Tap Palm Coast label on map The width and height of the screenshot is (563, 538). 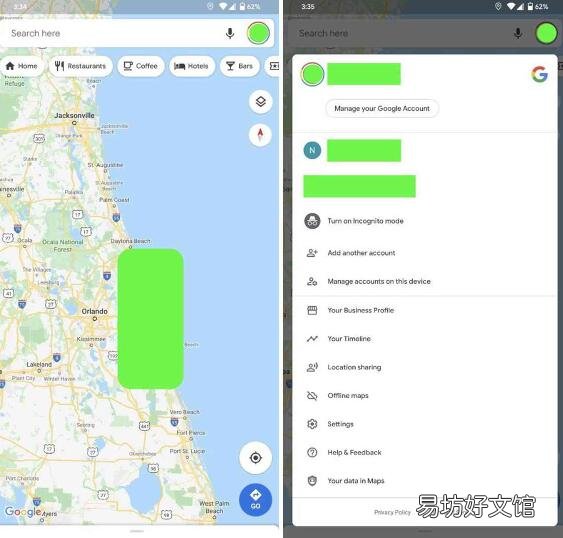(114, 200)
